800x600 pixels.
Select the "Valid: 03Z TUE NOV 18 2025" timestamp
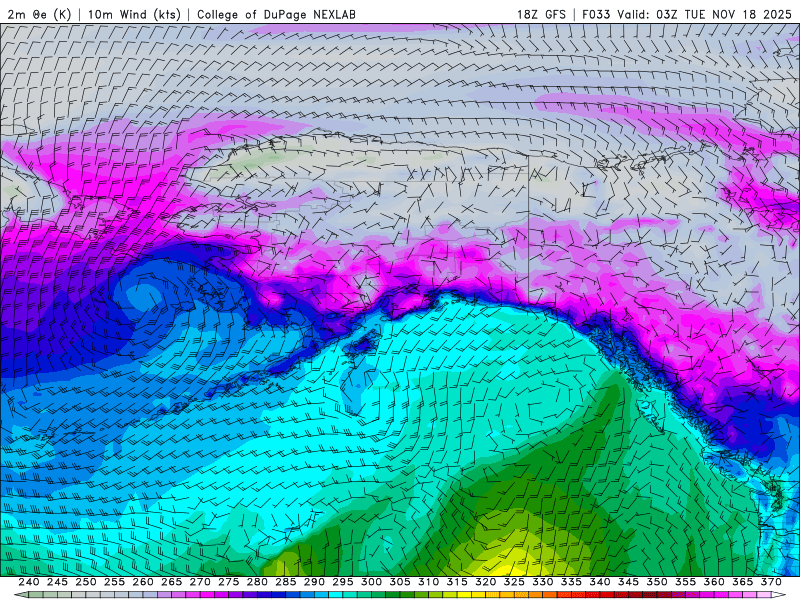(x=704, y=14)
